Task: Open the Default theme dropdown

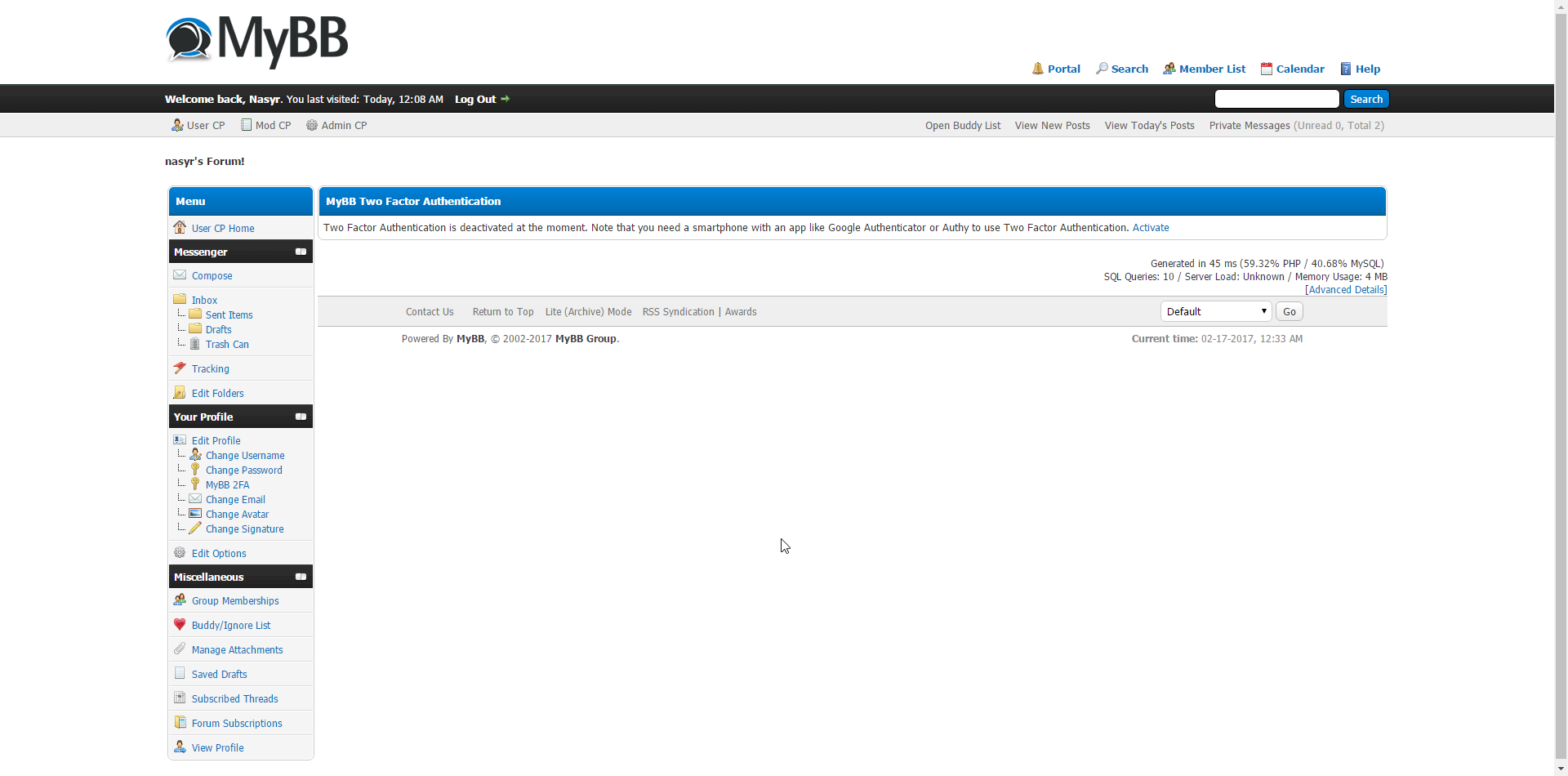Action: coord(1215,311)
